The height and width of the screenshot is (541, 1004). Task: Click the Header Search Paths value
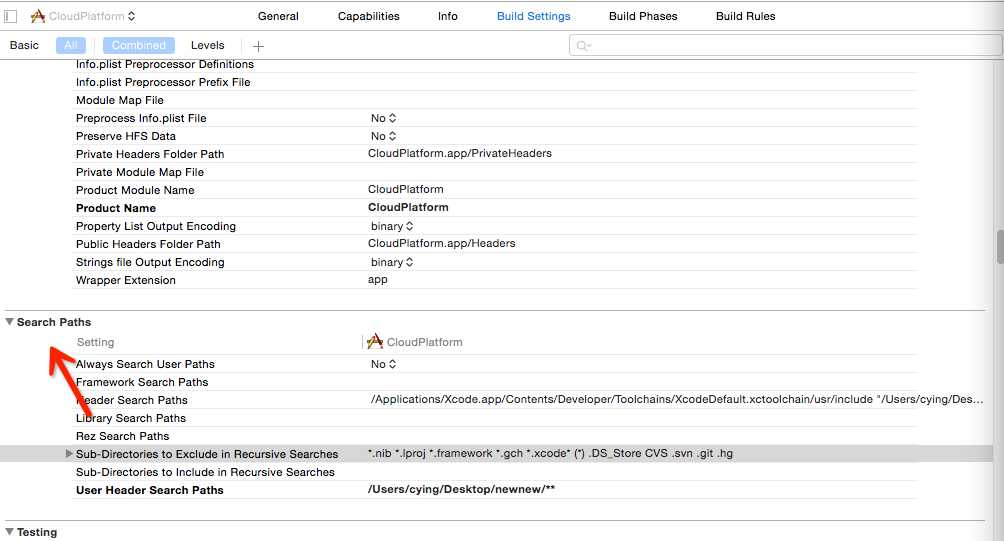[x=677, y=400]
